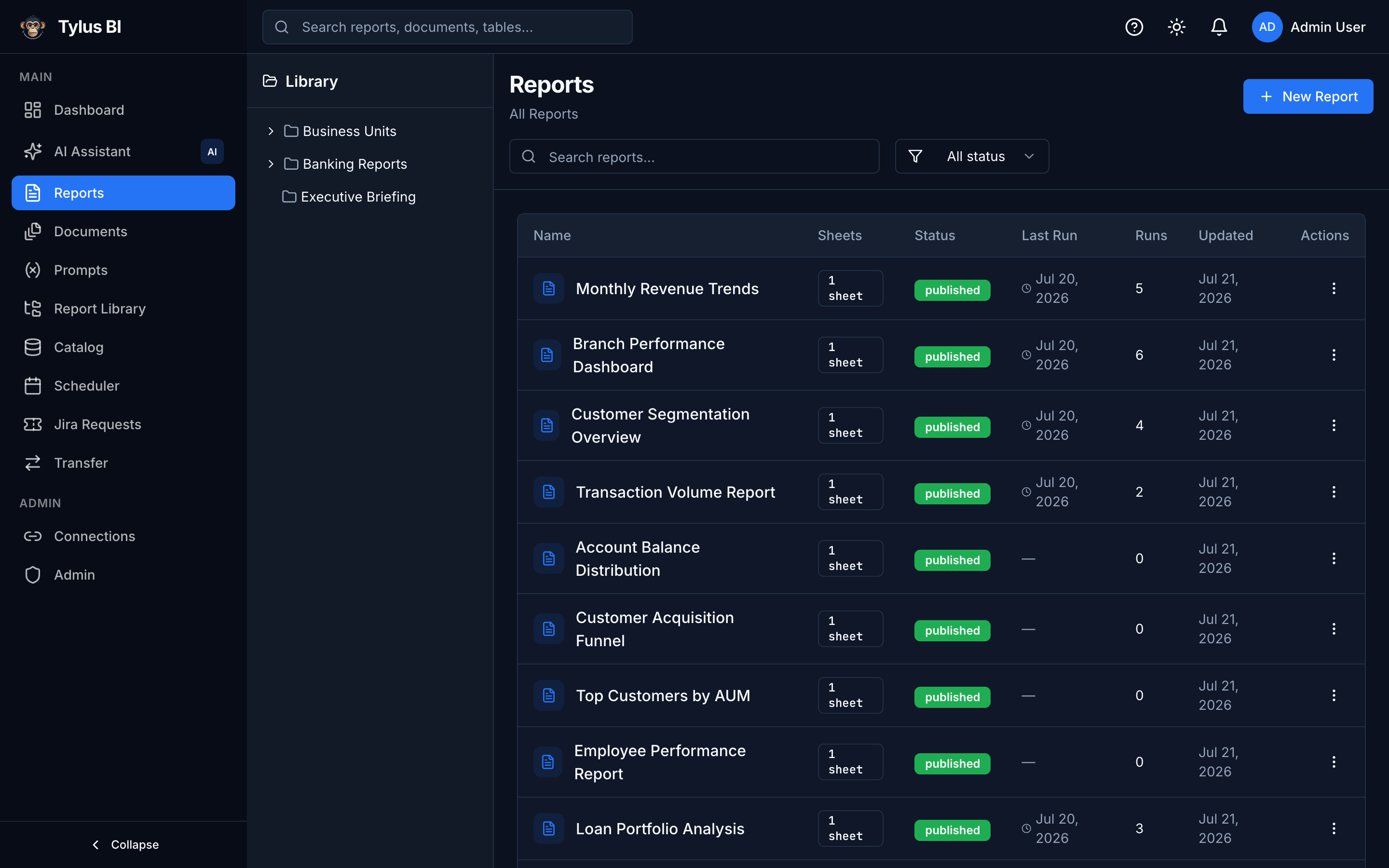Click the Transaction Volume Report document icon
This screenshot has width=1389, height=868.
pyautogui.click(x=549, y=492)
